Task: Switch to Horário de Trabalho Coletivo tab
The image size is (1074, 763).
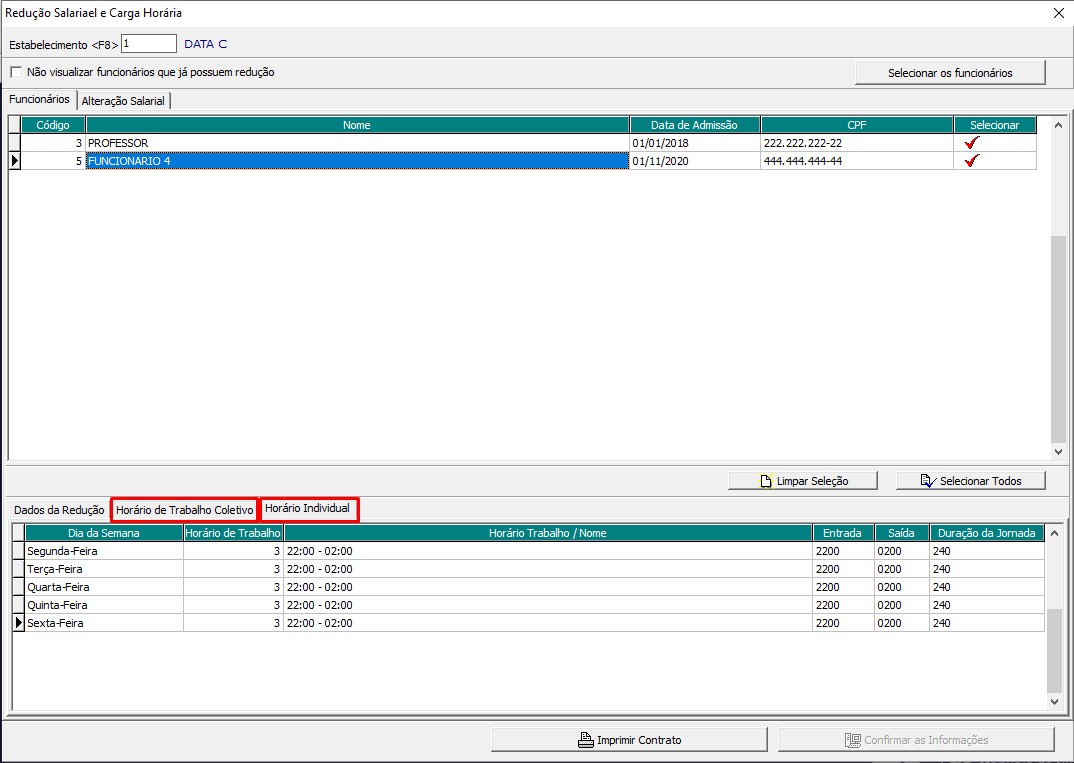Action: (184, 510)
